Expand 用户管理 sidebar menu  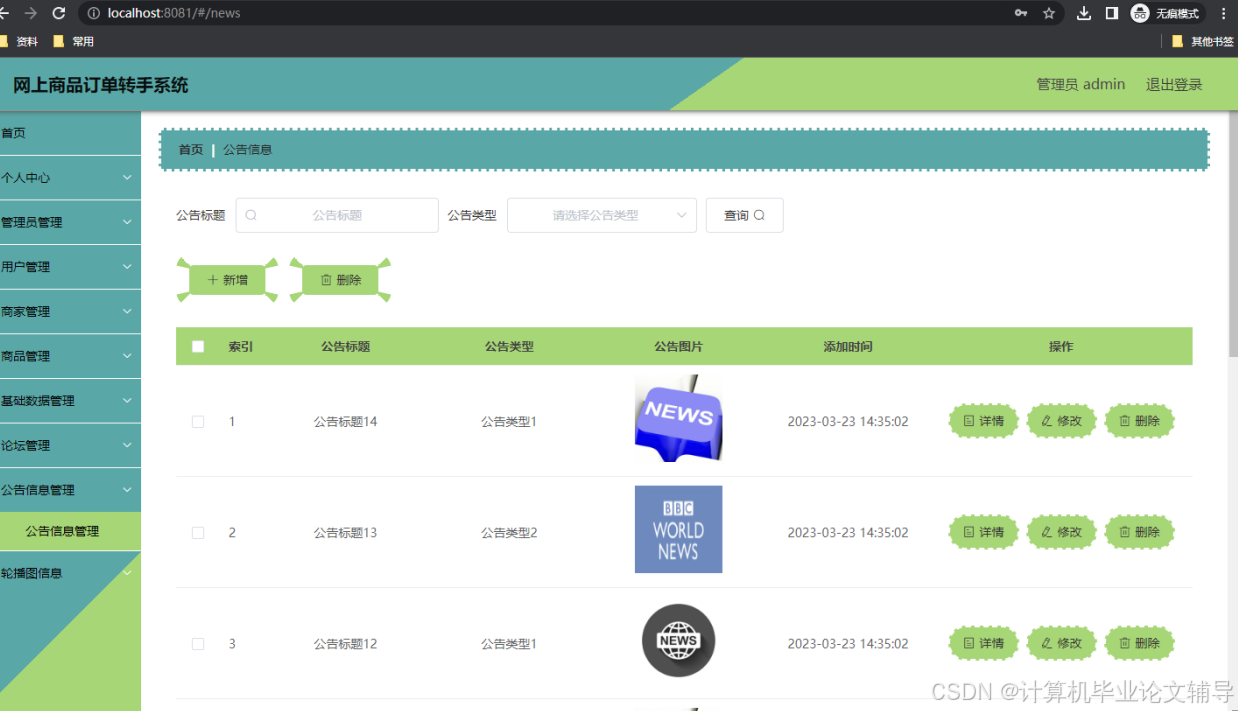pyautogui.click(x=70, y=267)
